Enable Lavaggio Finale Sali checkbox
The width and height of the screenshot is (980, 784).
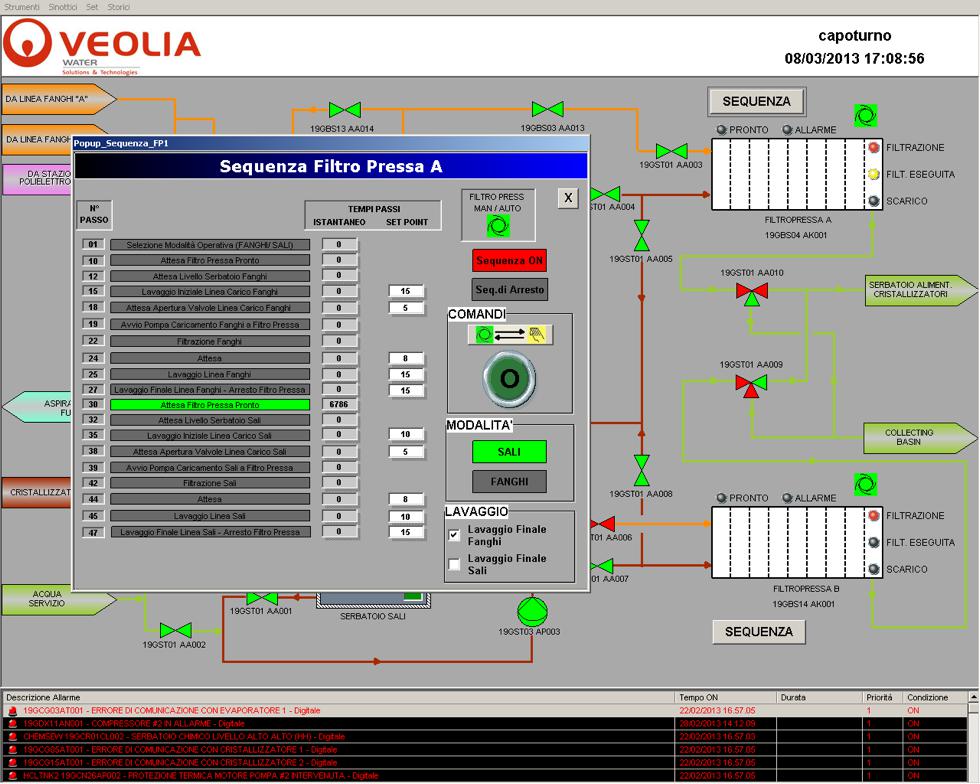[x=454, y=565]
